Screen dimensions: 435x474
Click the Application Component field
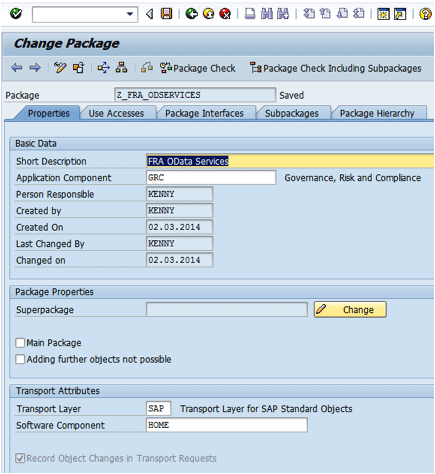pos(211,177)
